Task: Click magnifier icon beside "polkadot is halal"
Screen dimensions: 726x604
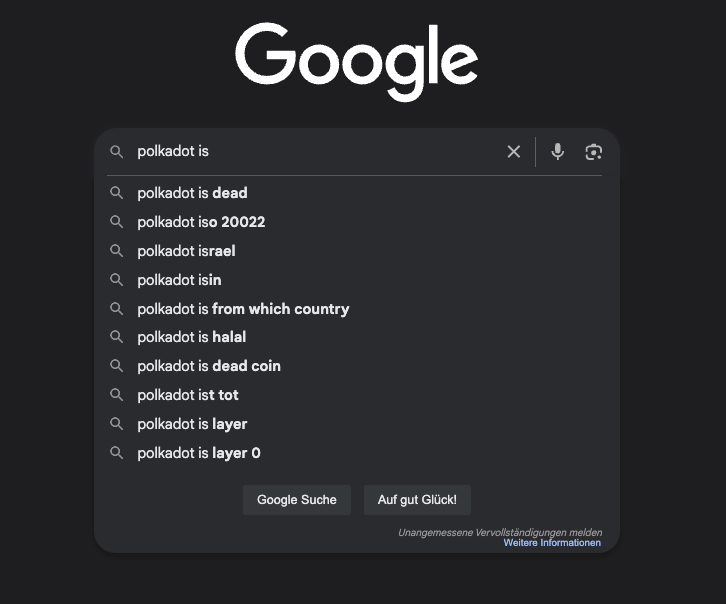Action: (x=117, y=337)
